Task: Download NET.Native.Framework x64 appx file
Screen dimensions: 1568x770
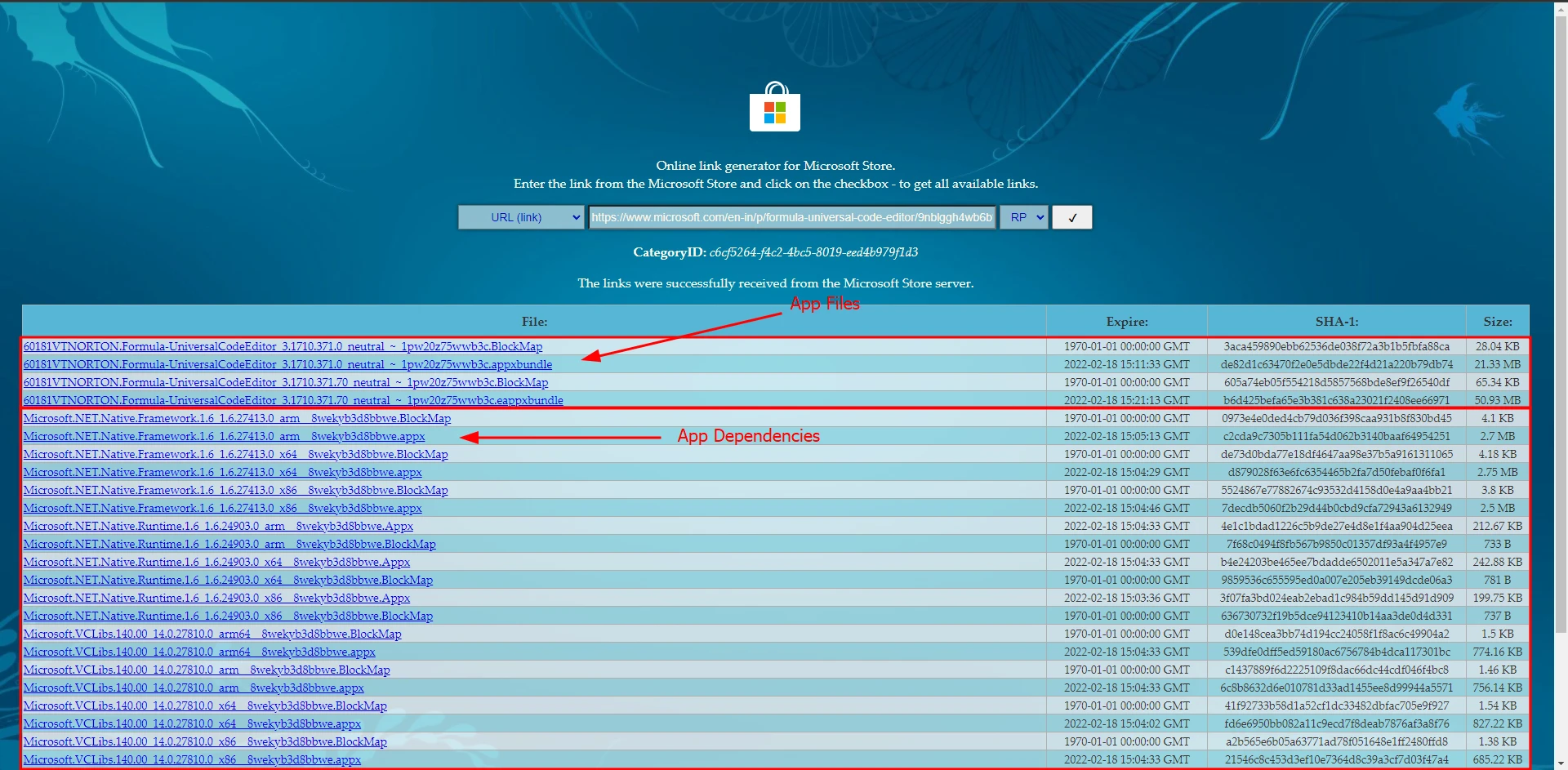Action: (222, 472)
